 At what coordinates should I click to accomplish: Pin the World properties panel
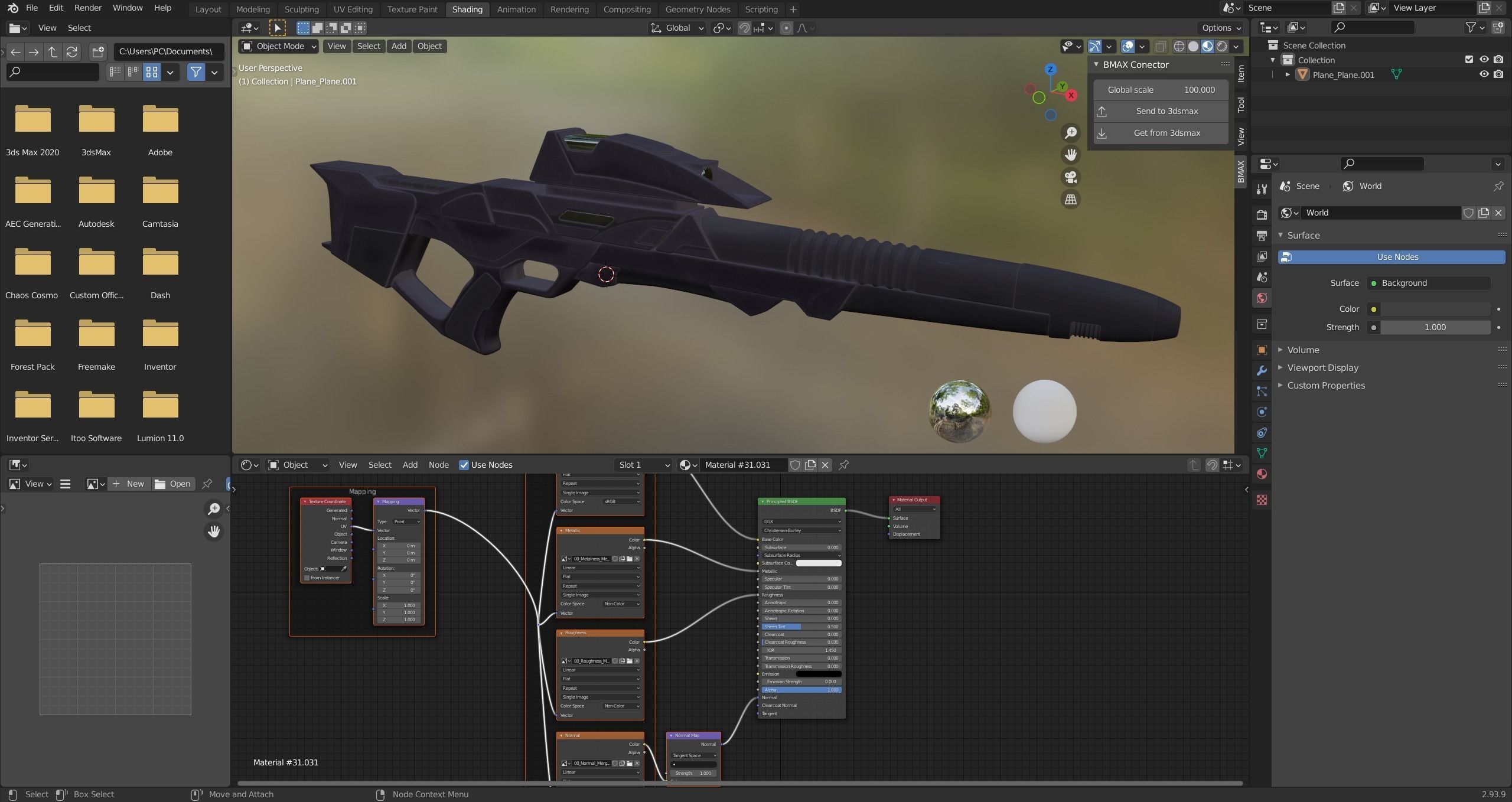[x=1498, y=186]
